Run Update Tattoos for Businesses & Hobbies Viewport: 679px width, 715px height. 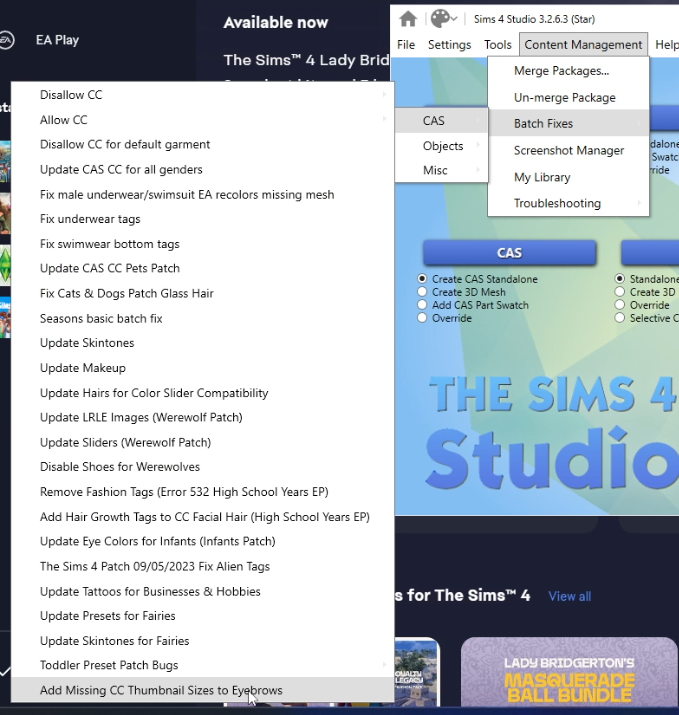coord(202,591)
